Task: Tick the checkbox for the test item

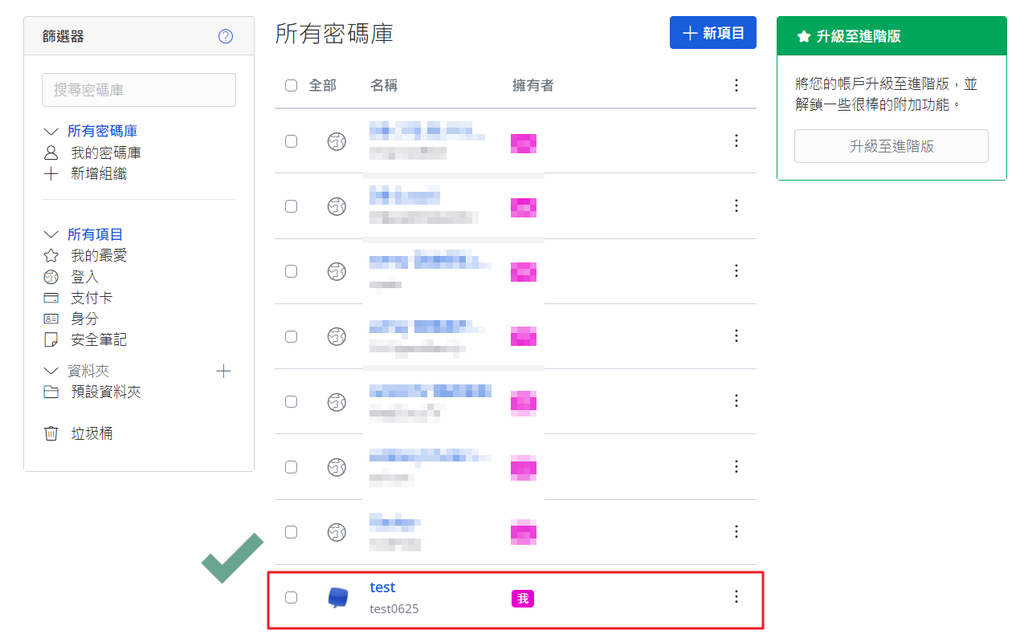Action: pos(291,598)
